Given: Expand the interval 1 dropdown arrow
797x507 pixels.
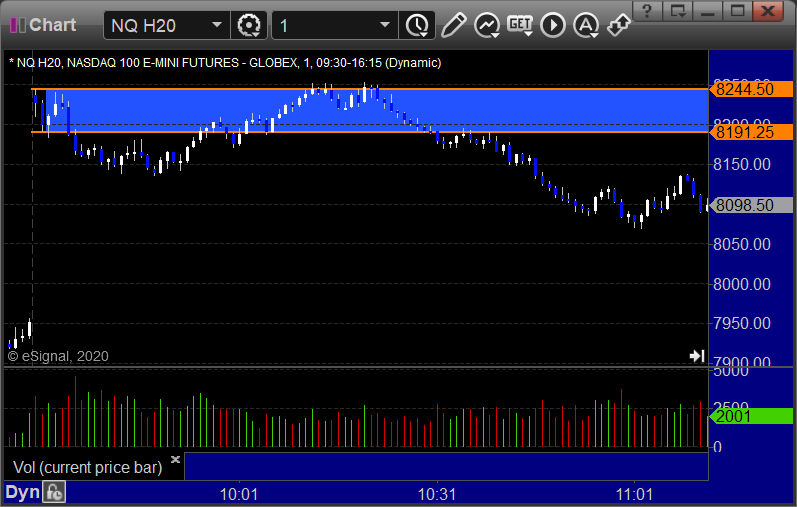Looking at the screenshot, I should click(385, 25).
